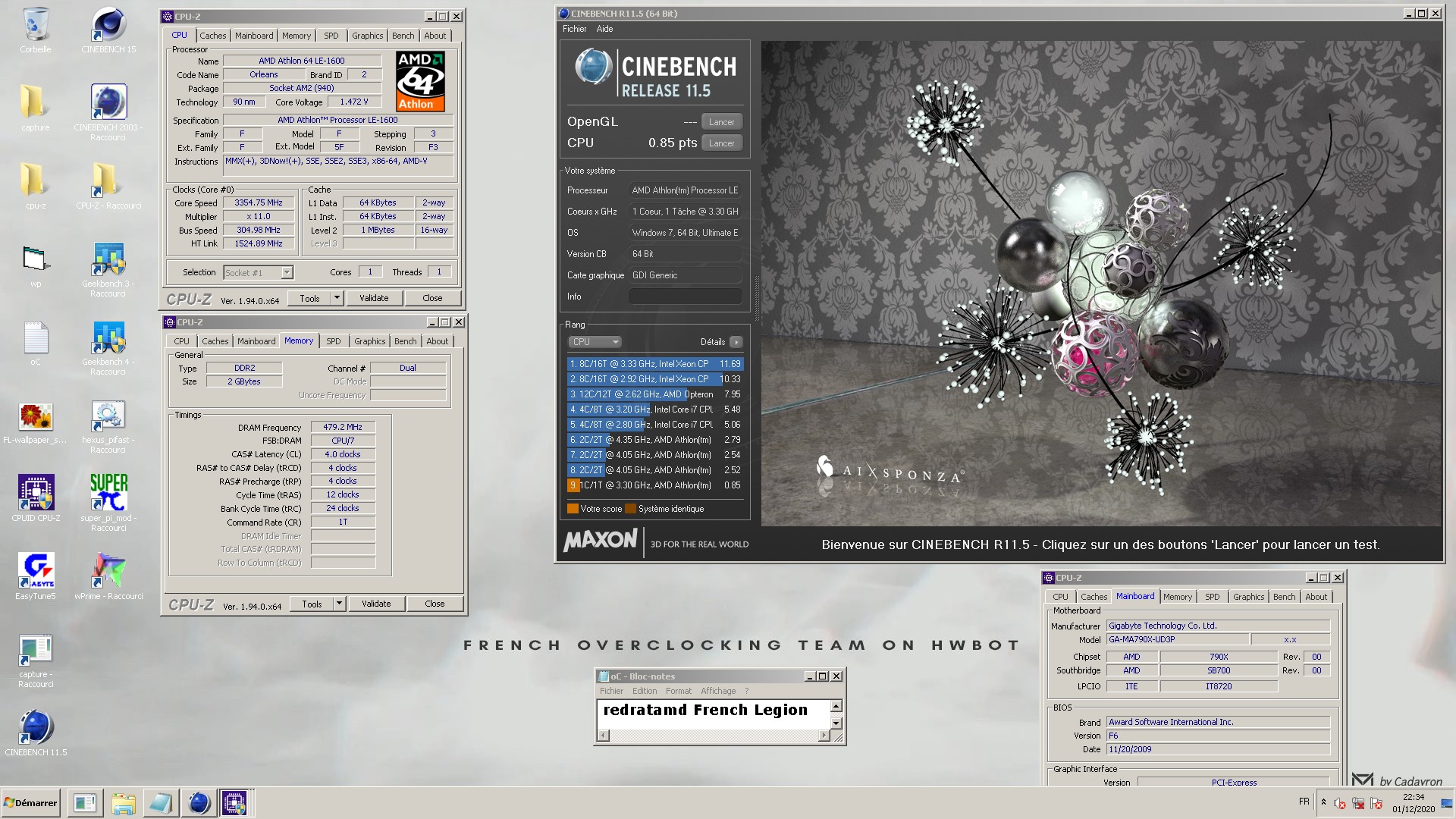Open the first pinned taskbar program icon
Screen dimensions: 1456x819
pyautogui.click(x=85, y=803)
